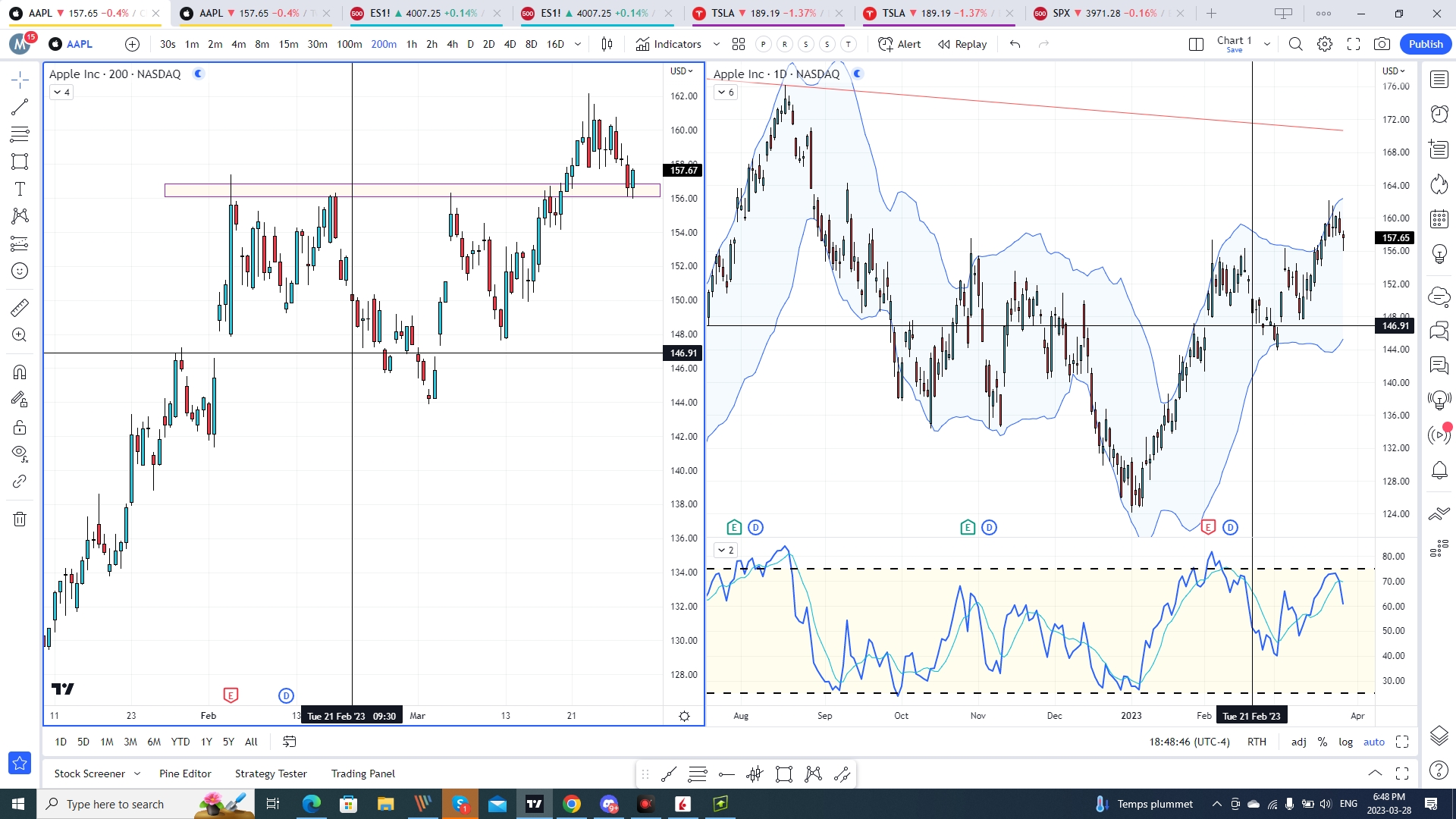Open the notifications bell icon
Screen dimensions: 1456x819
[1439, 470]
